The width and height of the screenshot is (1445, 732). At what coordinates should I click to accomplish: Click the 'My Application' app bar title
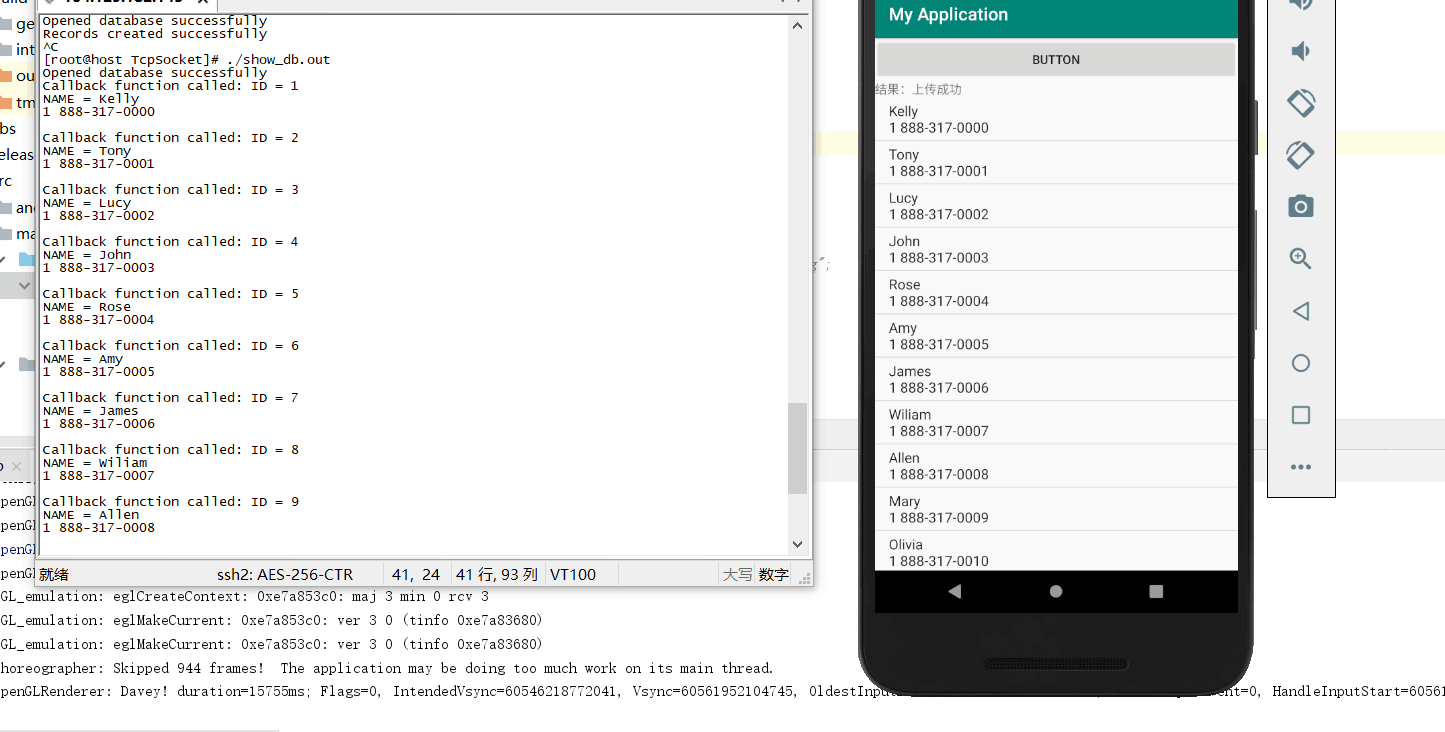click(x=948, y=15)
